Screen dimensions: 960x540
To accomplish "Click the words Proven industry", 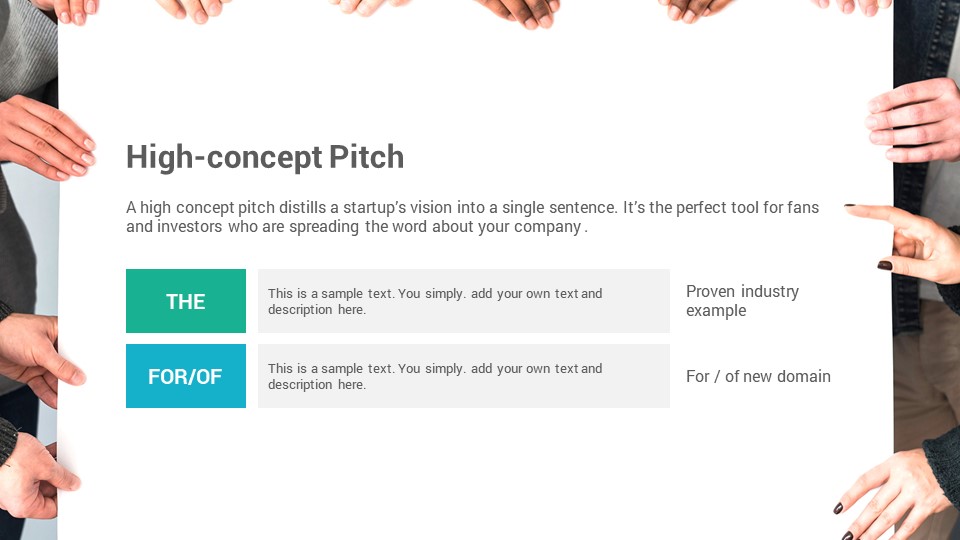I will point(742,291).
